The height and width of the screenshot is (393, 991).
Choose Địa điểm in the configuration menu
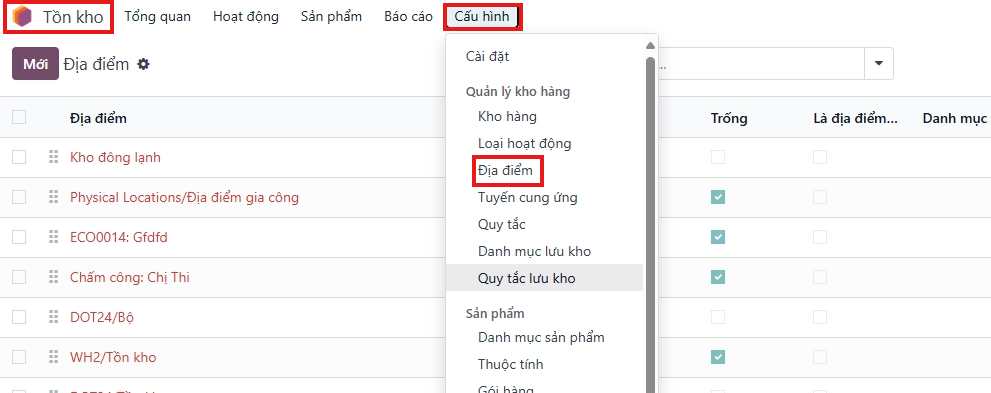tap(506, 171)
